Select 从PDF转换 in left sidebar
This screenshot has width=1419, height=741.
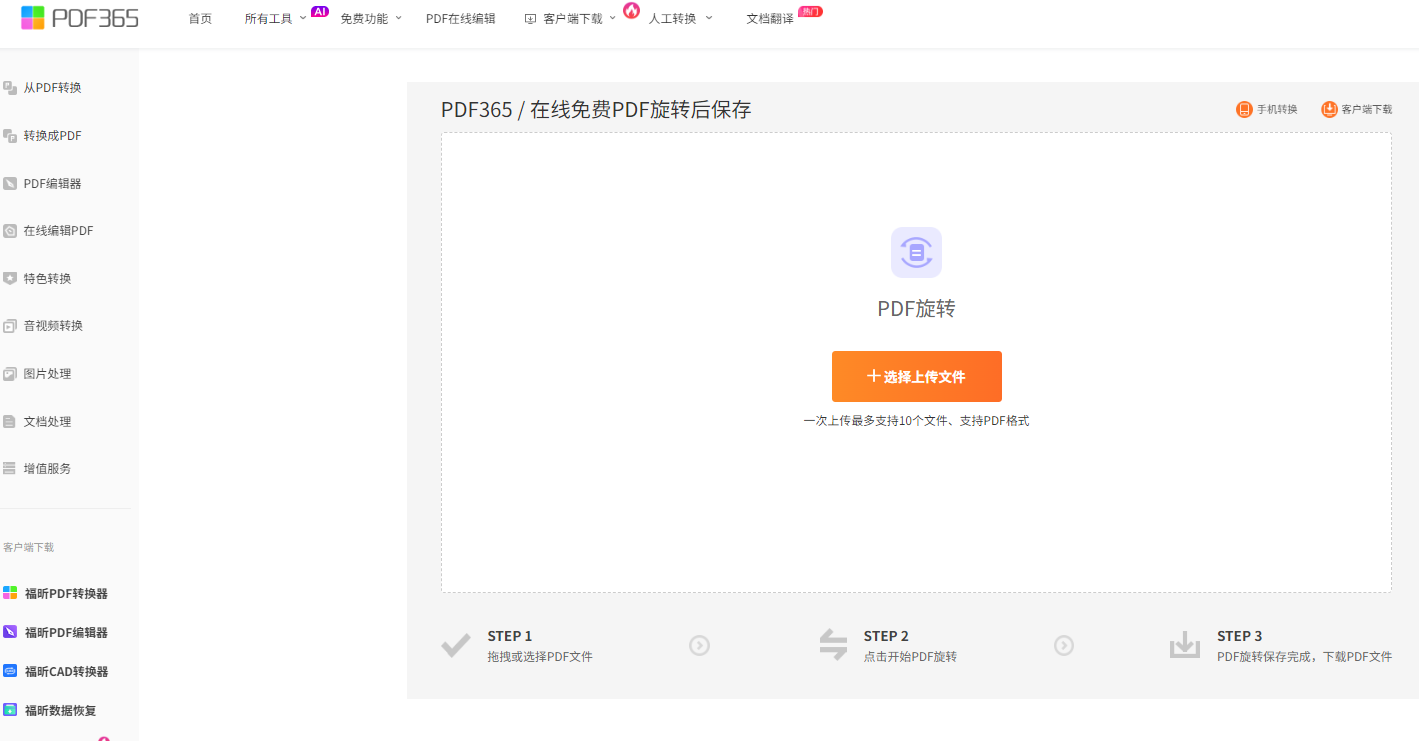[x=52, y=88]
